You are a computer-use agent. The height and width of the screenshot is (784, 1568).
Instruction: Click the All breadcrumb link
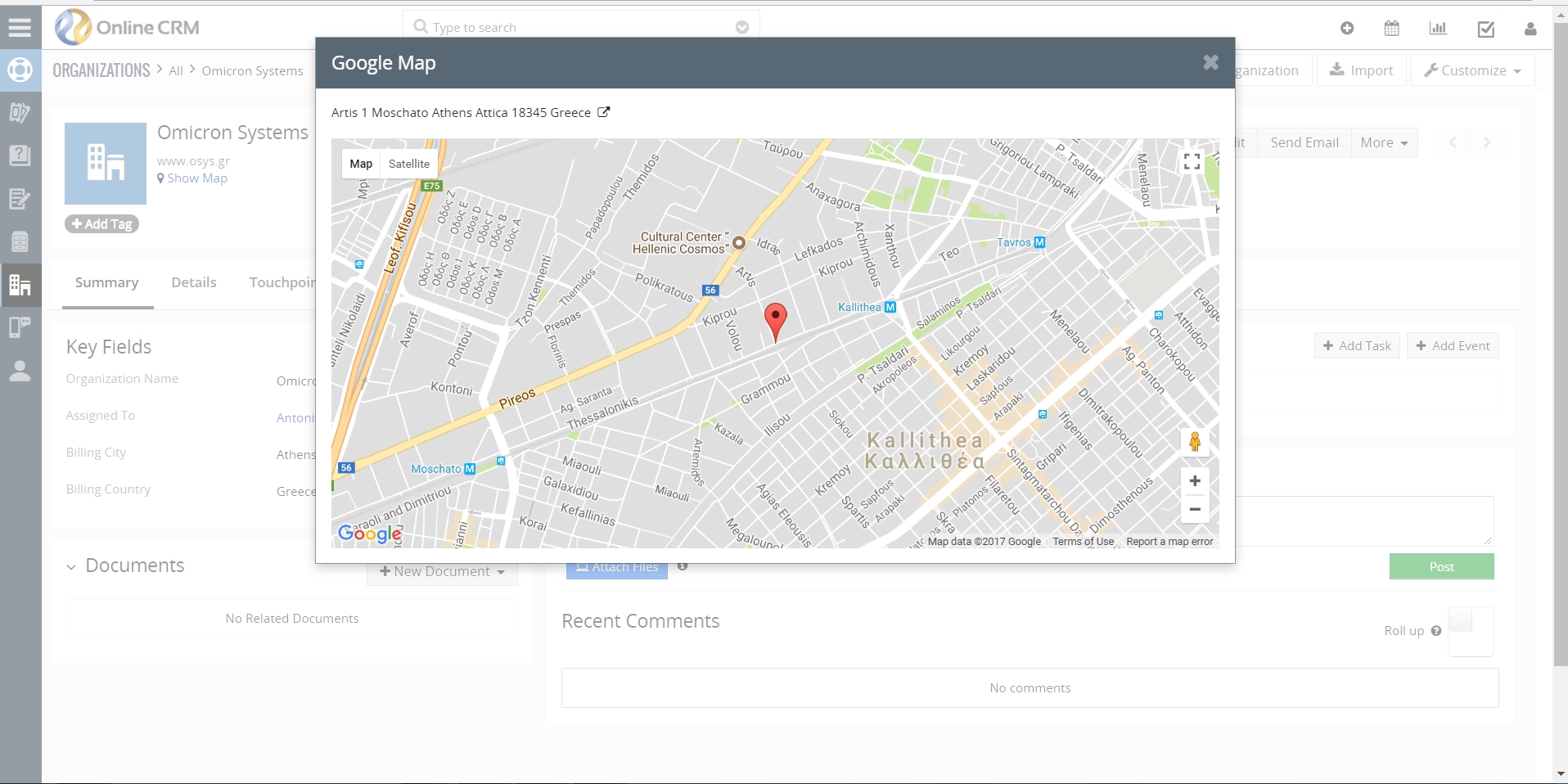(x=176, y=71)
